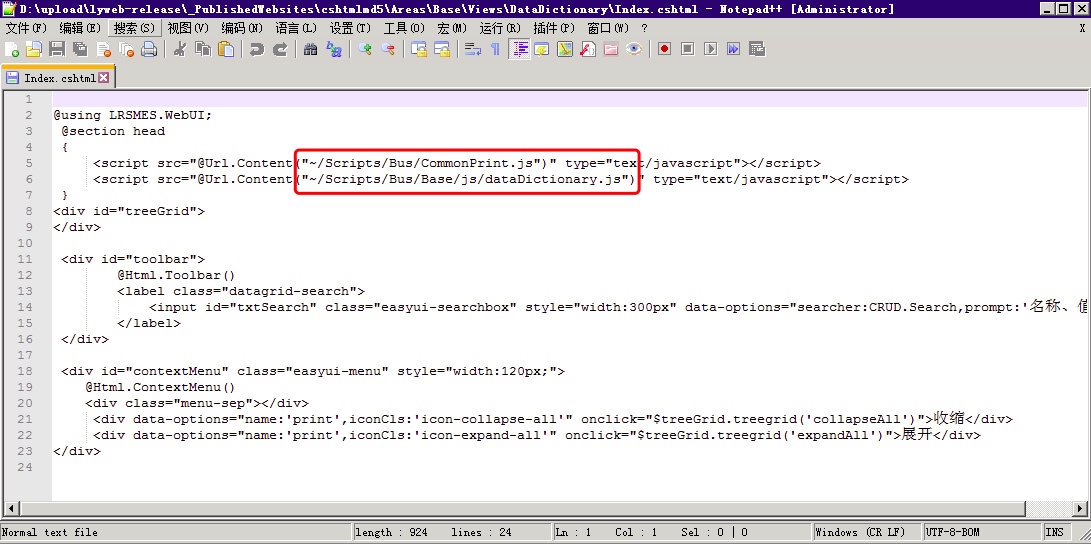Open Find with binoculars icon

(310, 49)
